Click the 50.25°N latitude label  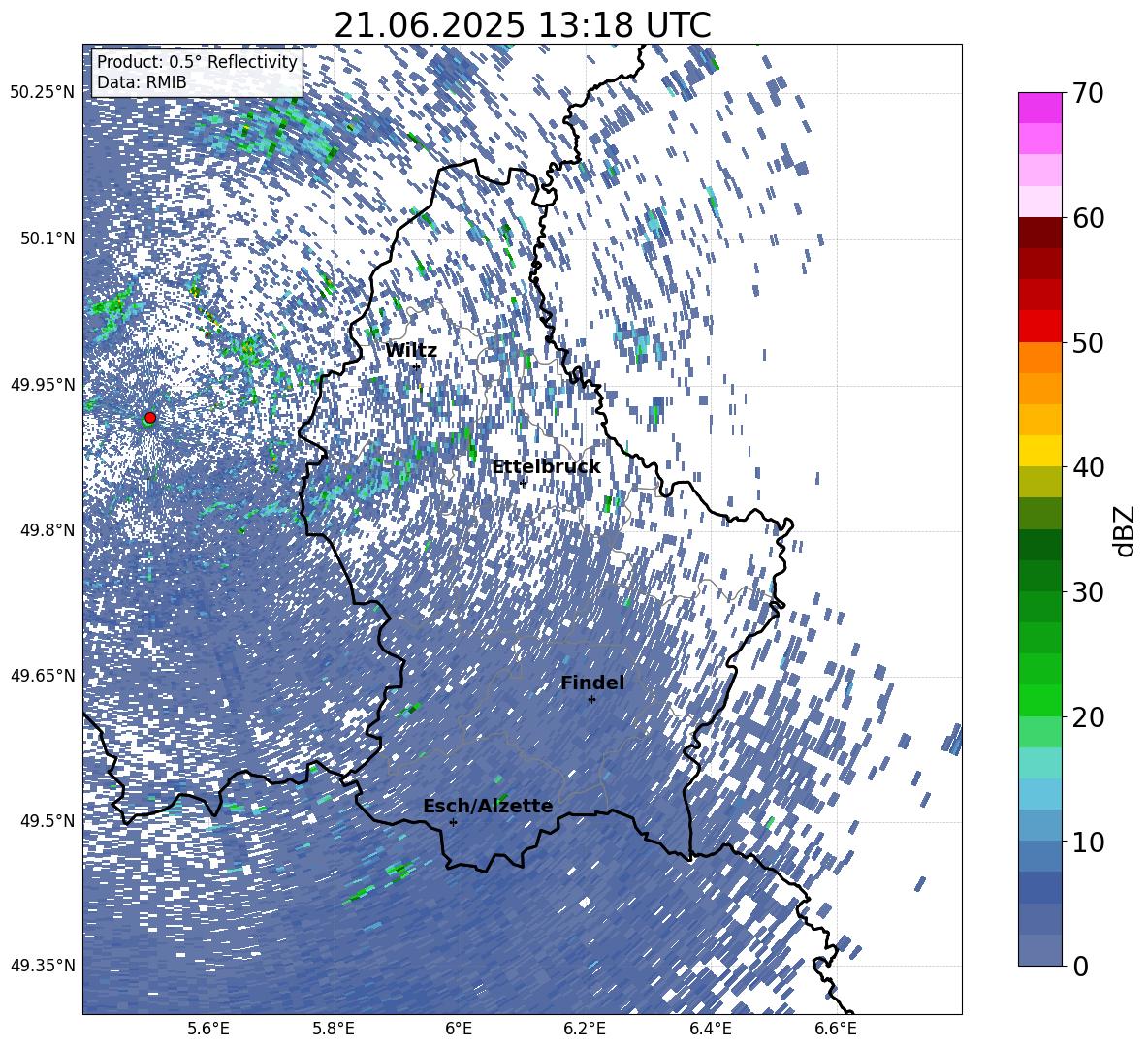point(43,93)
